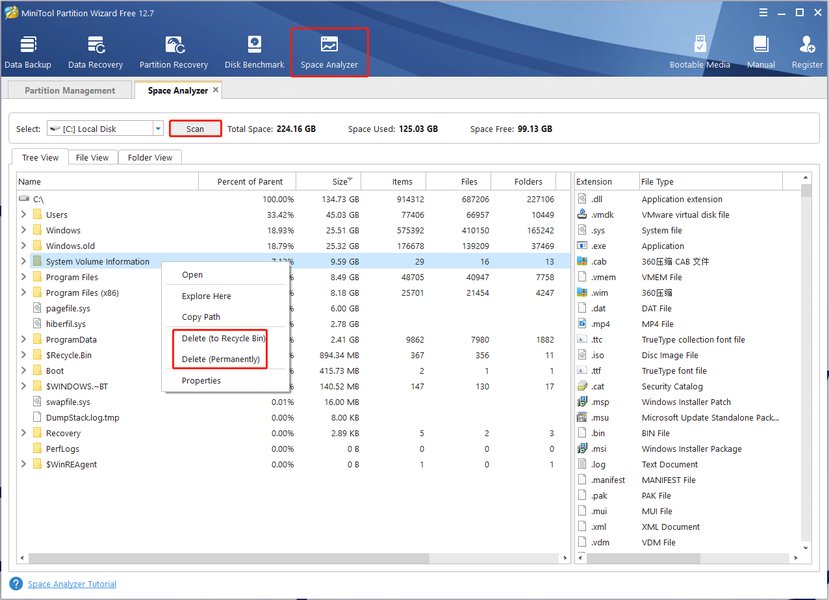Expand the Recovery folder

(x=23, y=432)
